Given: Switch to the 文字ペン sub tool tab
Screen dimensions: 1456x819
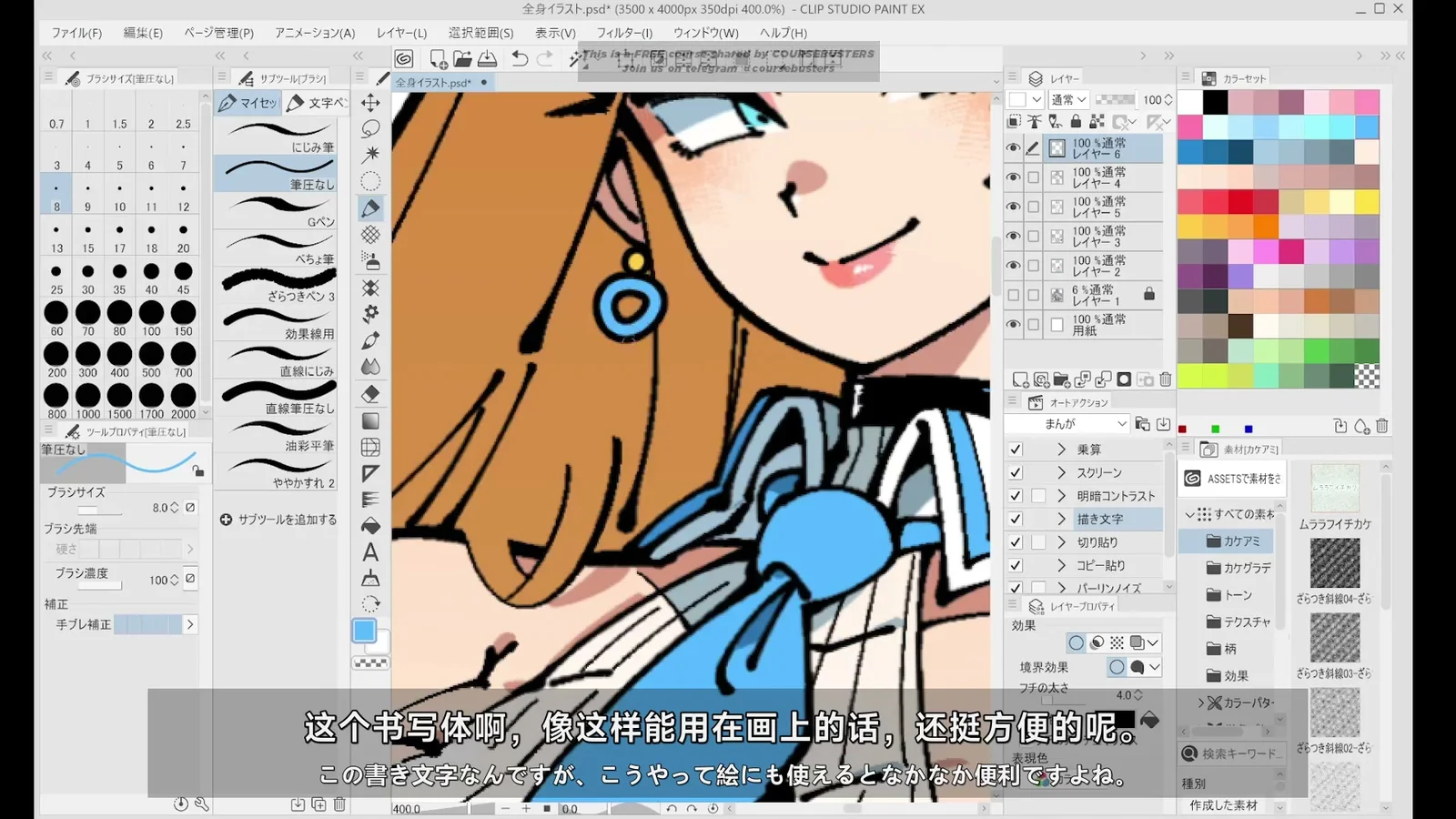Looking at the screenshot, I should coord(316,103).
